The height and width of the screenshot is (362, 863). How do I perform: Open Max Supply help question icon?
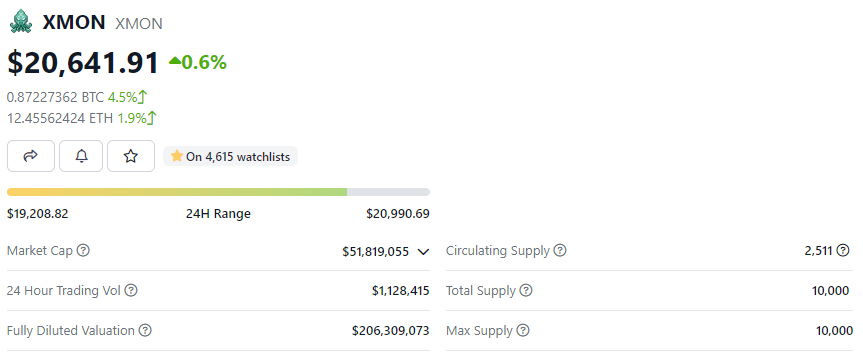523,331
